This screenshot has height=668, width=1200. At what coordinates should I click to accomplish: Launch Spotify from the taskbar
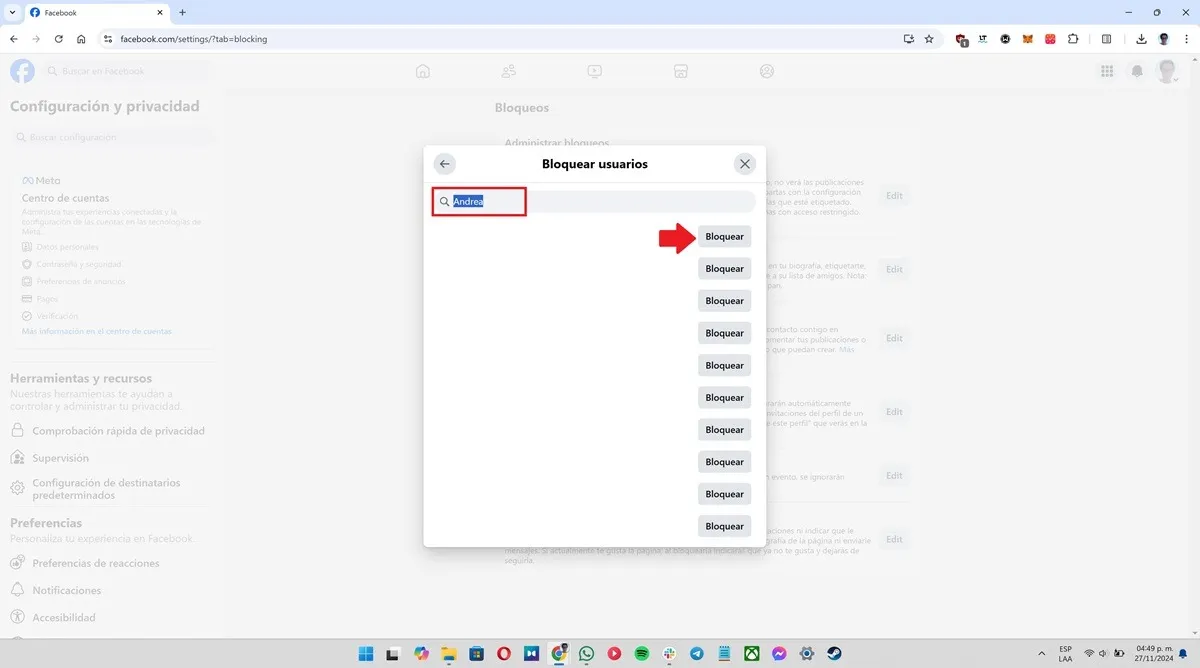tap(642, 653)
